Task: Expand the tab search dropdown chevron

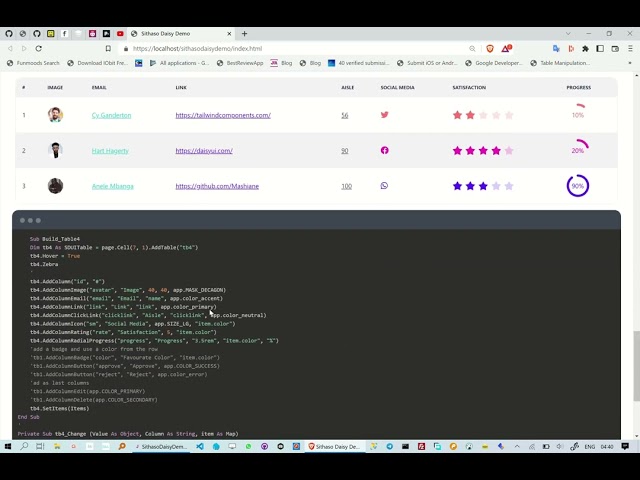Action: [568, 34]
